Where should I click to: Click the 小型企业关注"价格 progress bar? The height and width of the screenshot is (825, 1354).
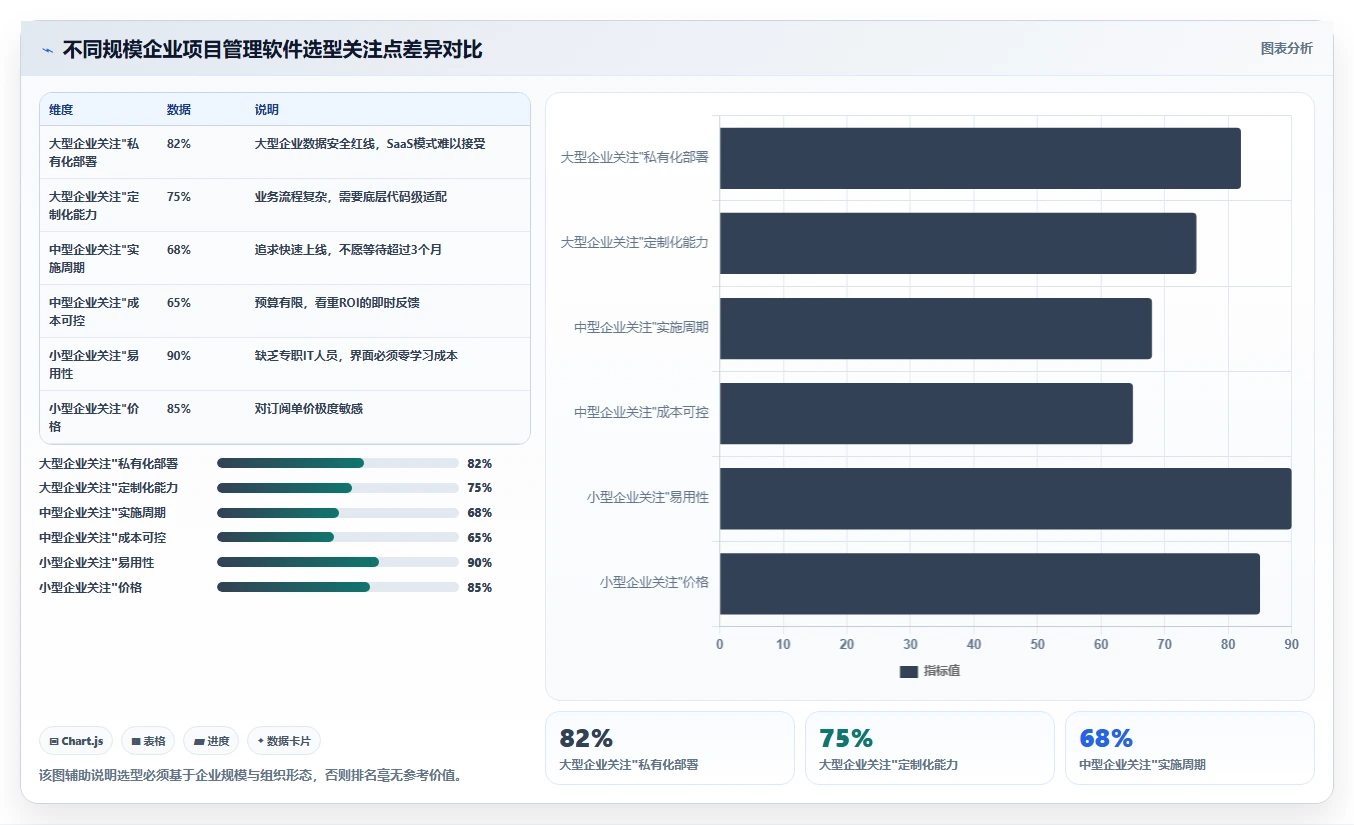pos(337,588)
